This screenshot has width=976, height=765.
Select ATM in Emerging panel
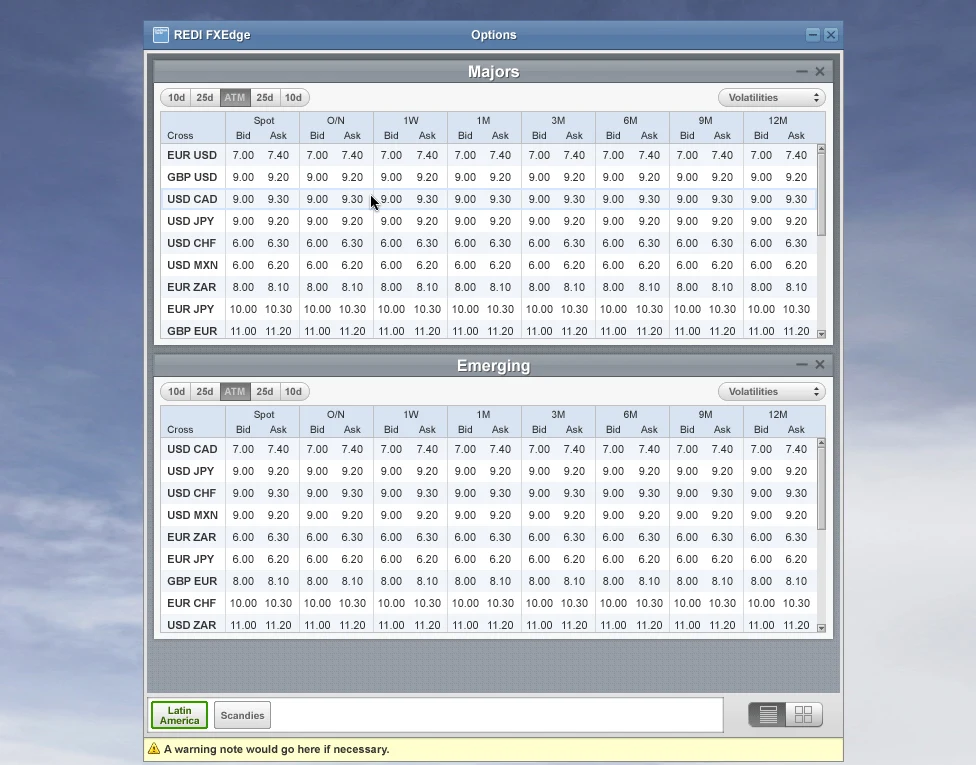click(x=235, y=392)
